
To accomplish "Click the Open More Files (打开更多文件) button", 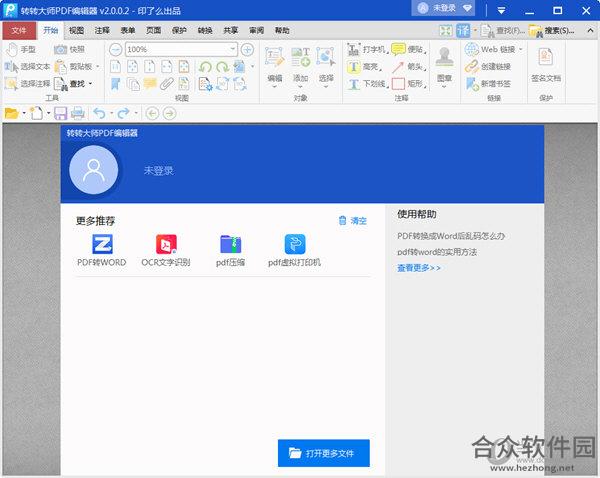I will point(324,453).
